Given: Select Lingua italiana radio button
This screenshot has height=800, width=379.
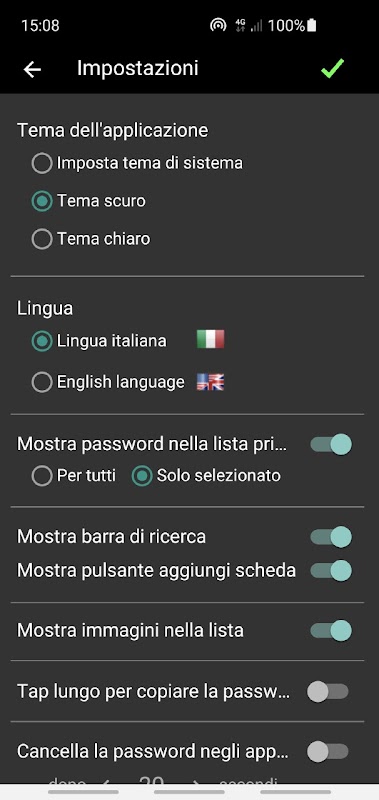Looking at the screenshot, I should [42, 341].
